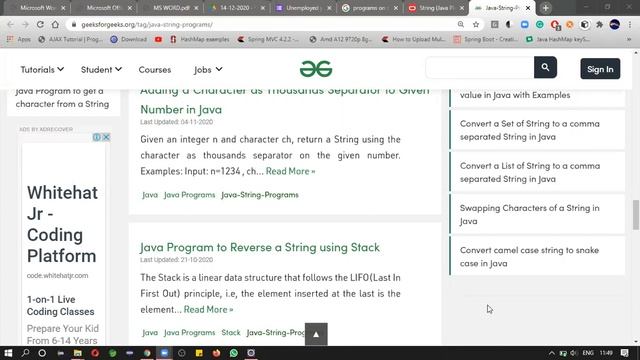Open Convert a Set of String sidebar link
The image size is (640, 360).
tap(537, 130)
